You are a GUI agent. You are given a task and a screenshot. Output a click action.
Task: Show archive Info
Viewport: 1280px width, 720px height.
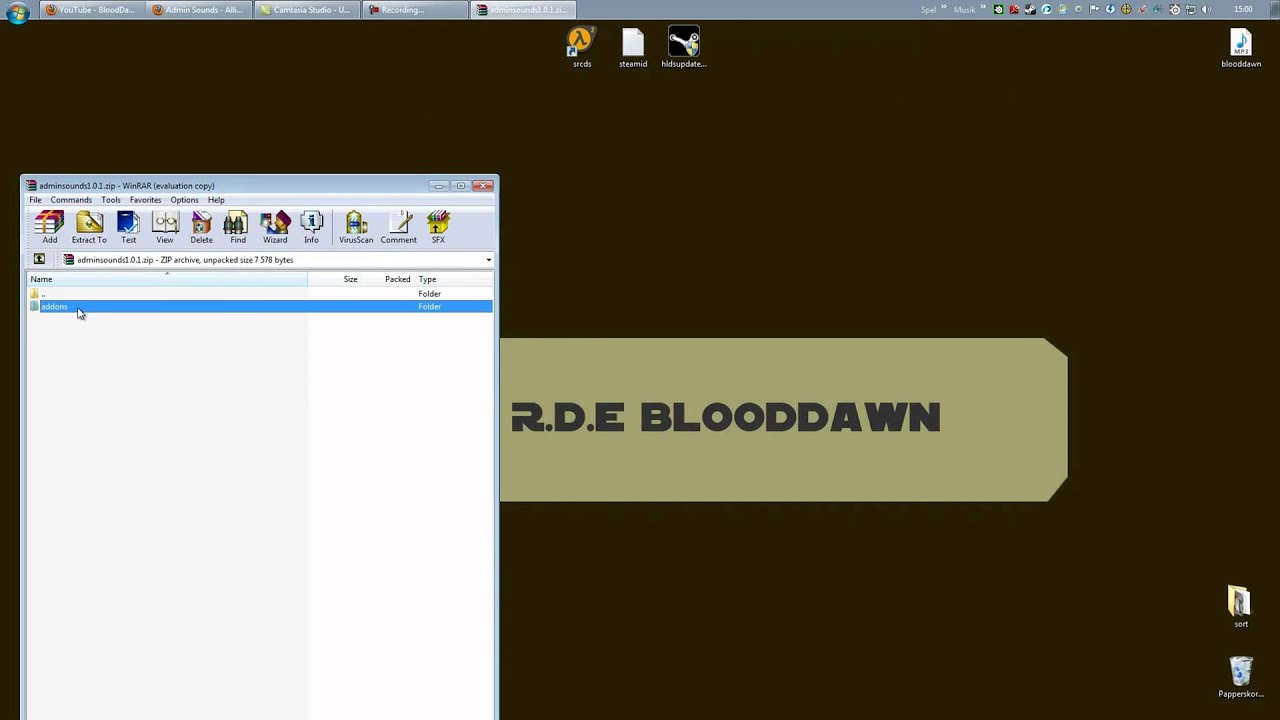coord(311,228)
